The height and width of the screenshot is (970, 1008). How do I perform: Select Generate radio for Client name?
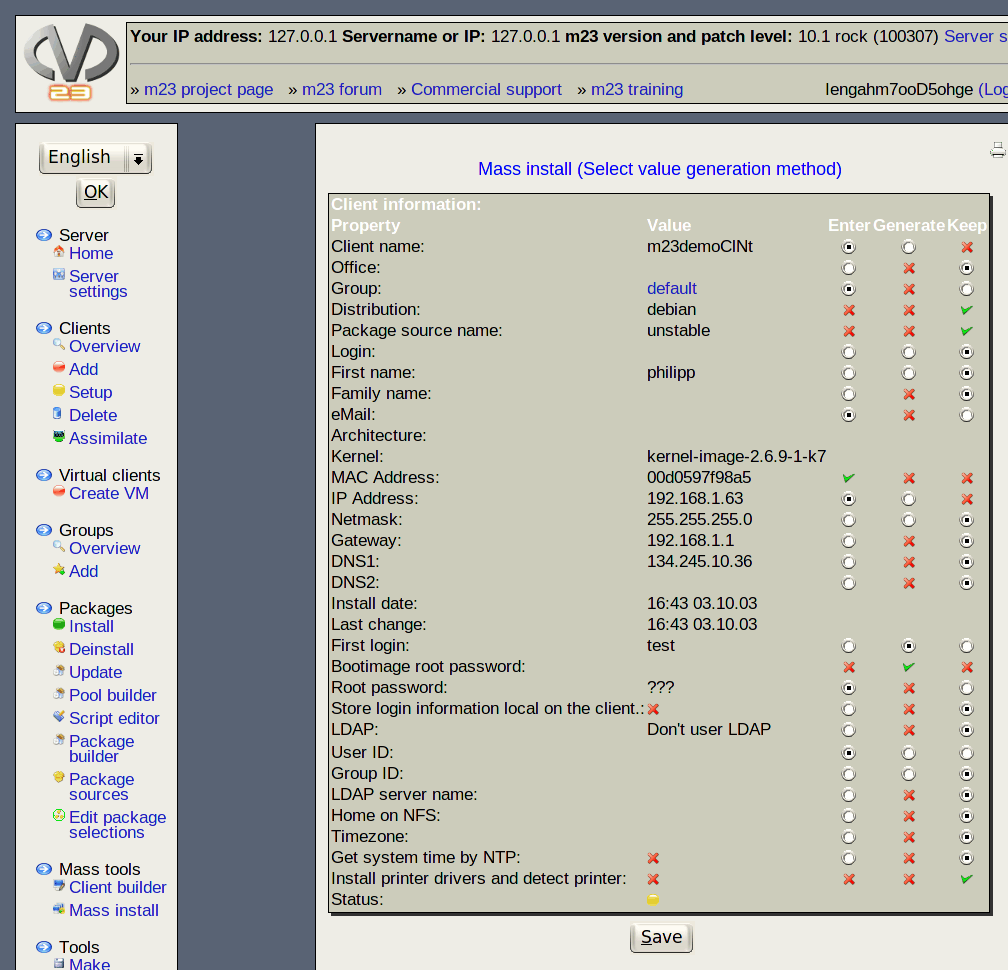908,247
